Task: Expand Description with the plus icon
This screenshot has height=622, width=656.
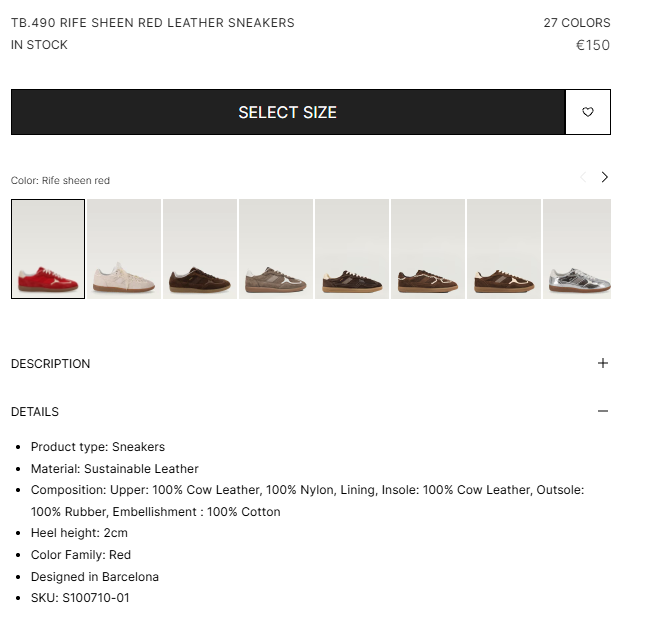Action: tap(602, 363)
